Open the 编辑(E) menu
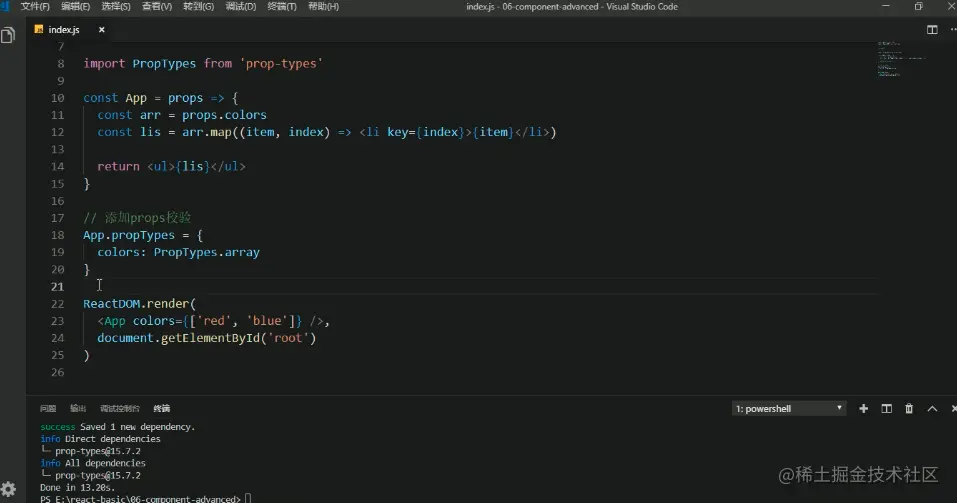Screen dimensions: 957x503 point(76,6)
